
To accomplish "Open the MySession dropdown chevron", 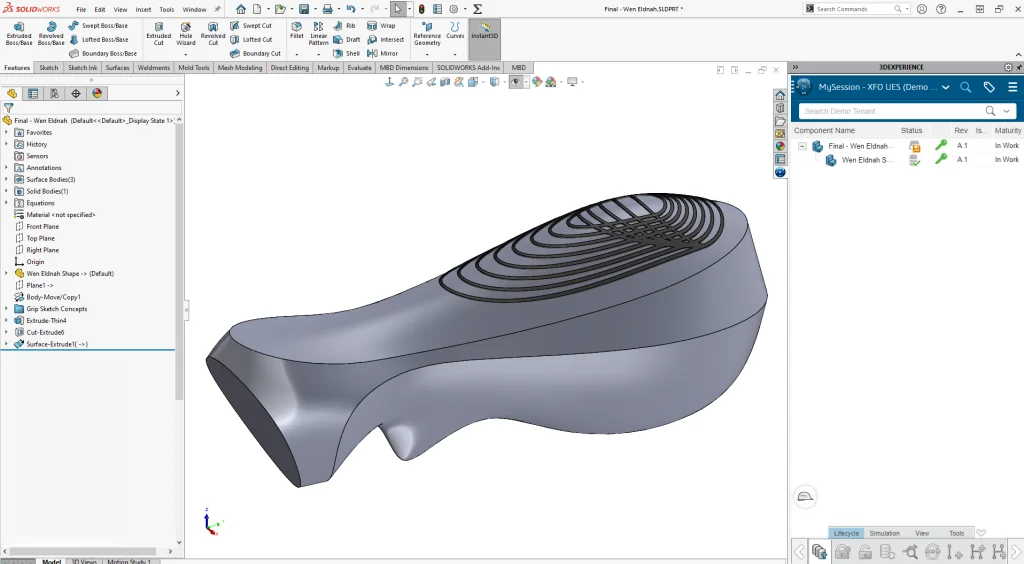I will point(946,87).
